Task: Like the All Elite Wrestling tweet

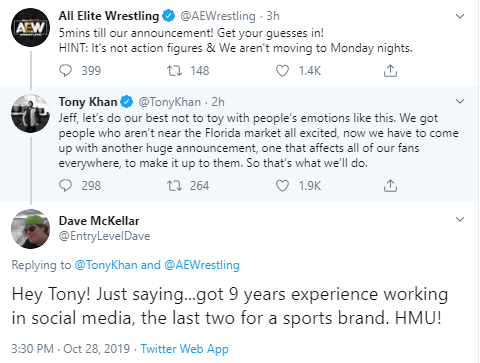Action: (282, 71)
